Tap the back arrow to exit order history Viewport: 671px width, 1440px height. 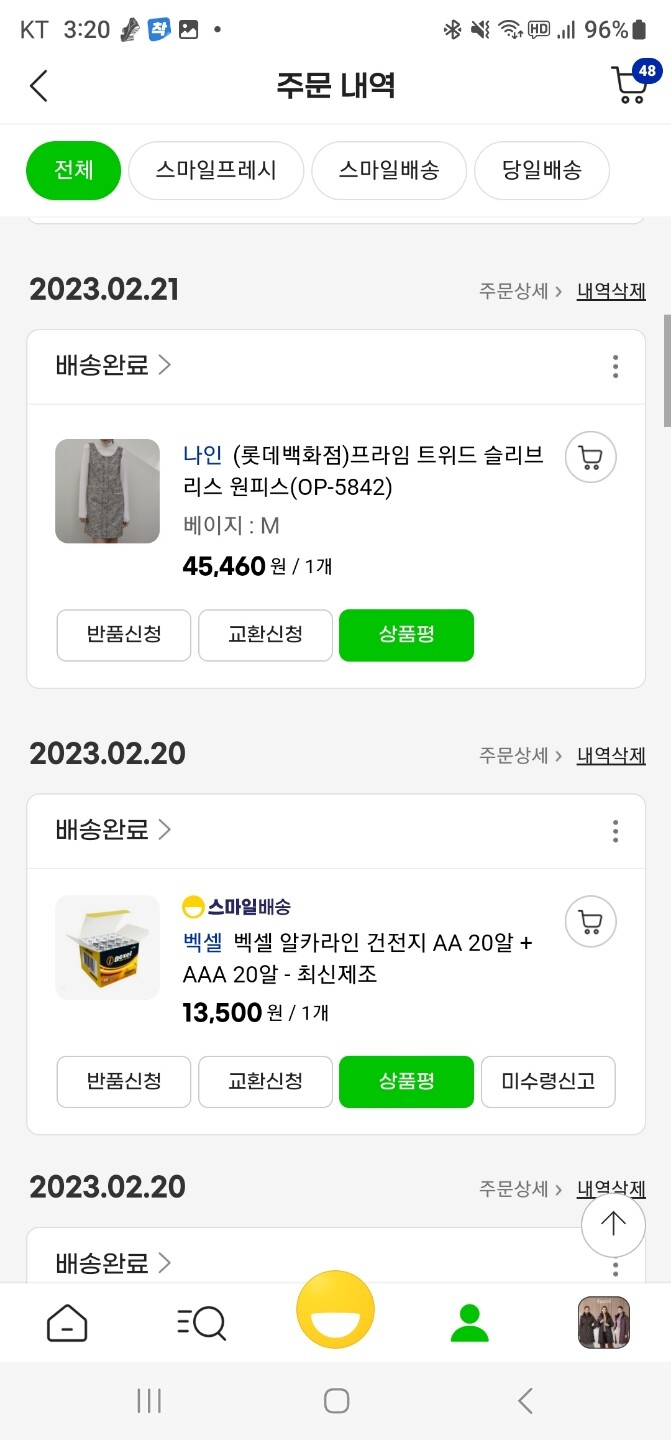pyautogui.click(x=38, y=85)
